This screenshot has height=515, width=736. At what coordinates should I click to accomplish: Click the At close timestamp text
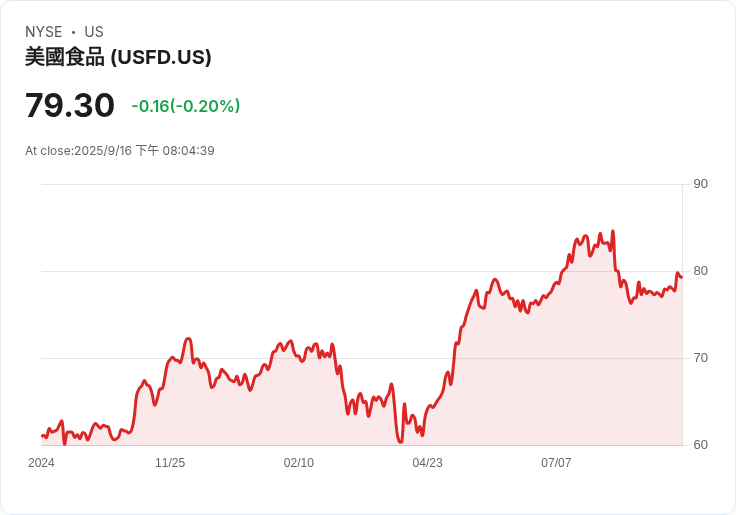[120, 151]
